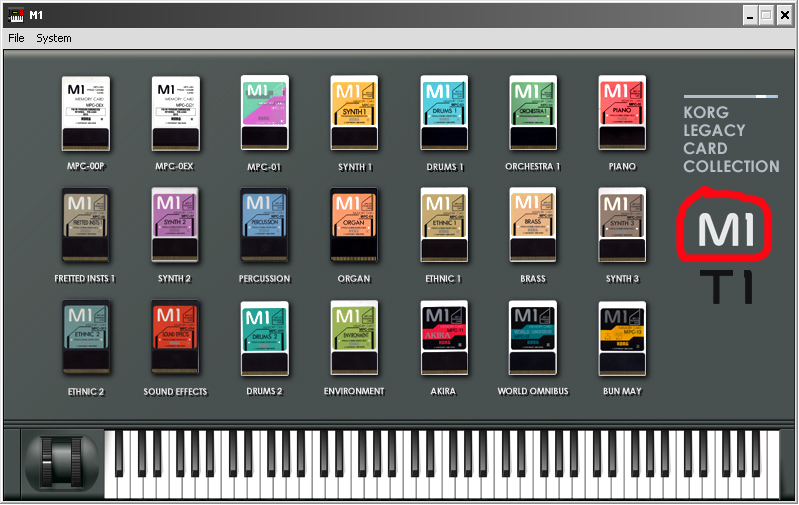Click the FRETTED INSTS 1 label text
The image size is (799, 505).
tap(85, 279)
